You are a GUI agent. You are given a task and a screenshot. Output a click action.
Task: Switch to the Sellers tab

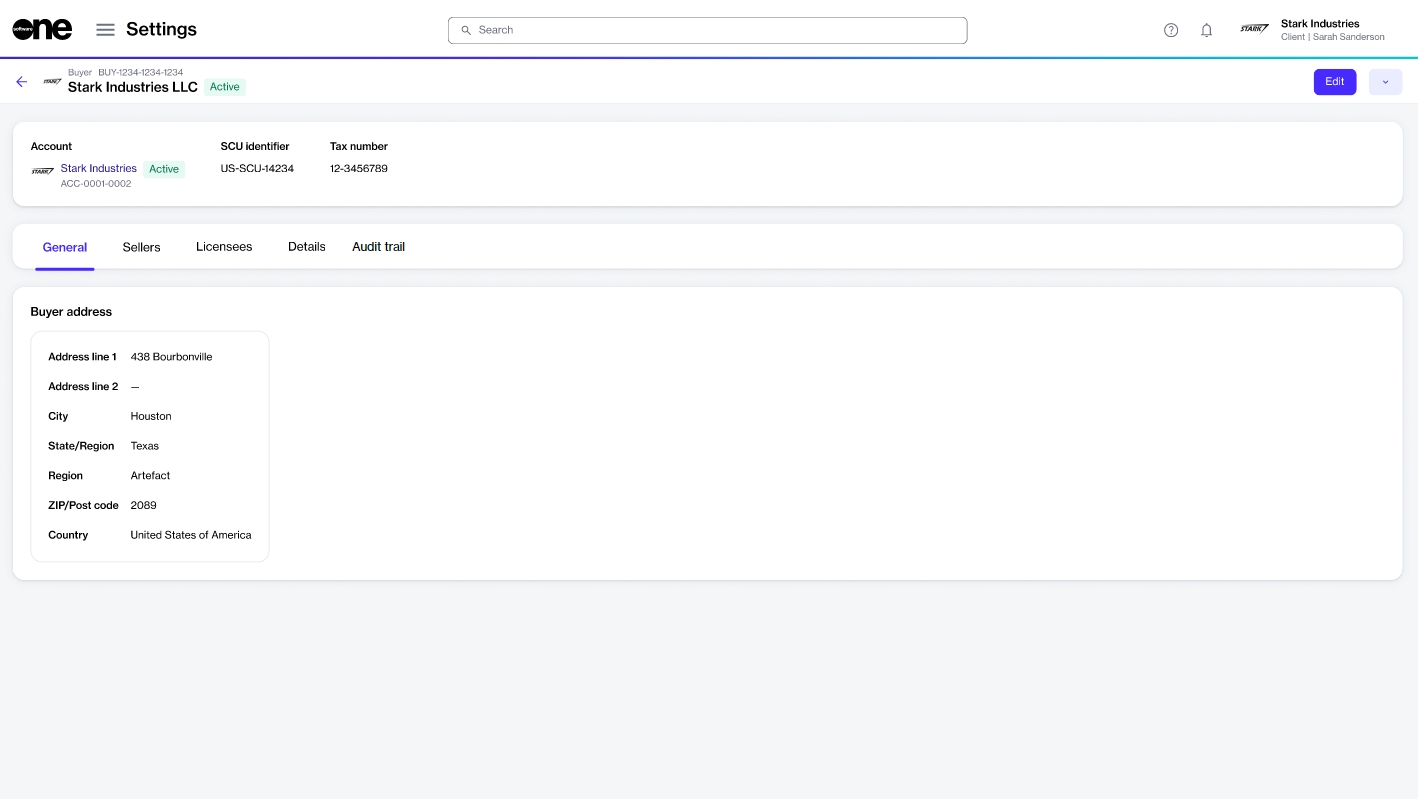tap(141, 247)
